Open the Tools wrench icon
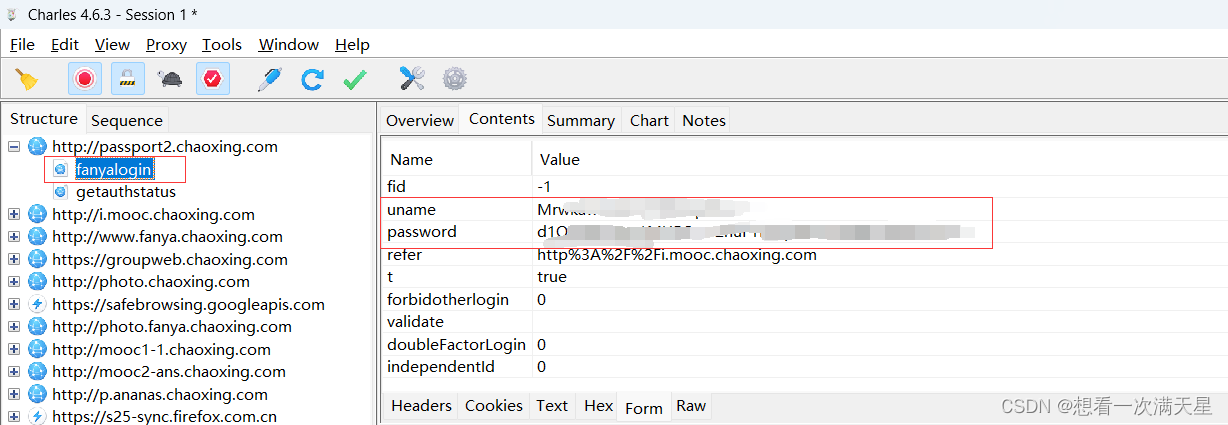This screenshot has width=1228, height=425. 412,79
